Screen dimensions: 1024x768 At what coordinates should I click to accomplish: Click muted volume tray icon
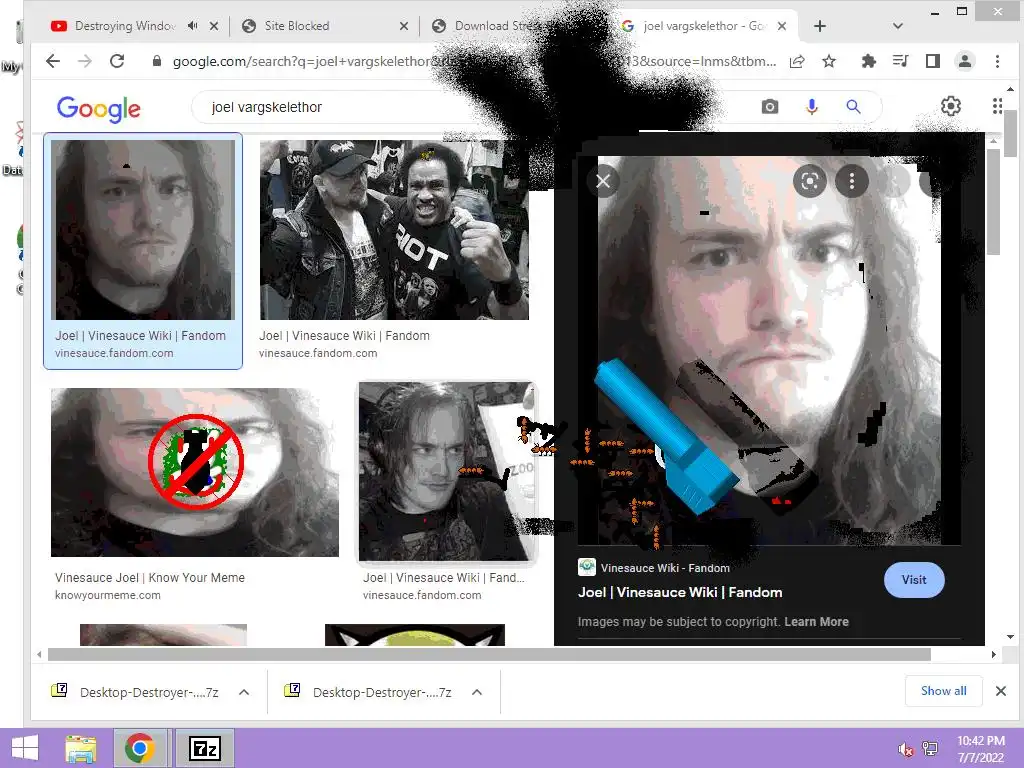pyautogui.click(x=905, y=749)
